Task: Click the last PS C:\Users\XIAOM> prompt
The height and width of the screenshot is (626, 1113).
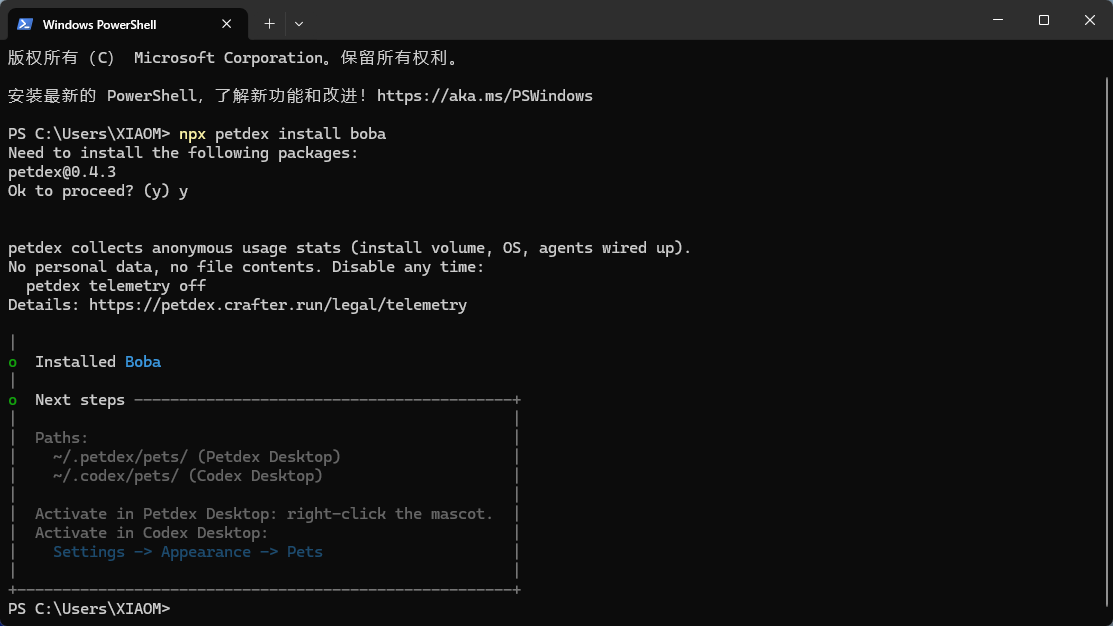Action: coord(89,609)
